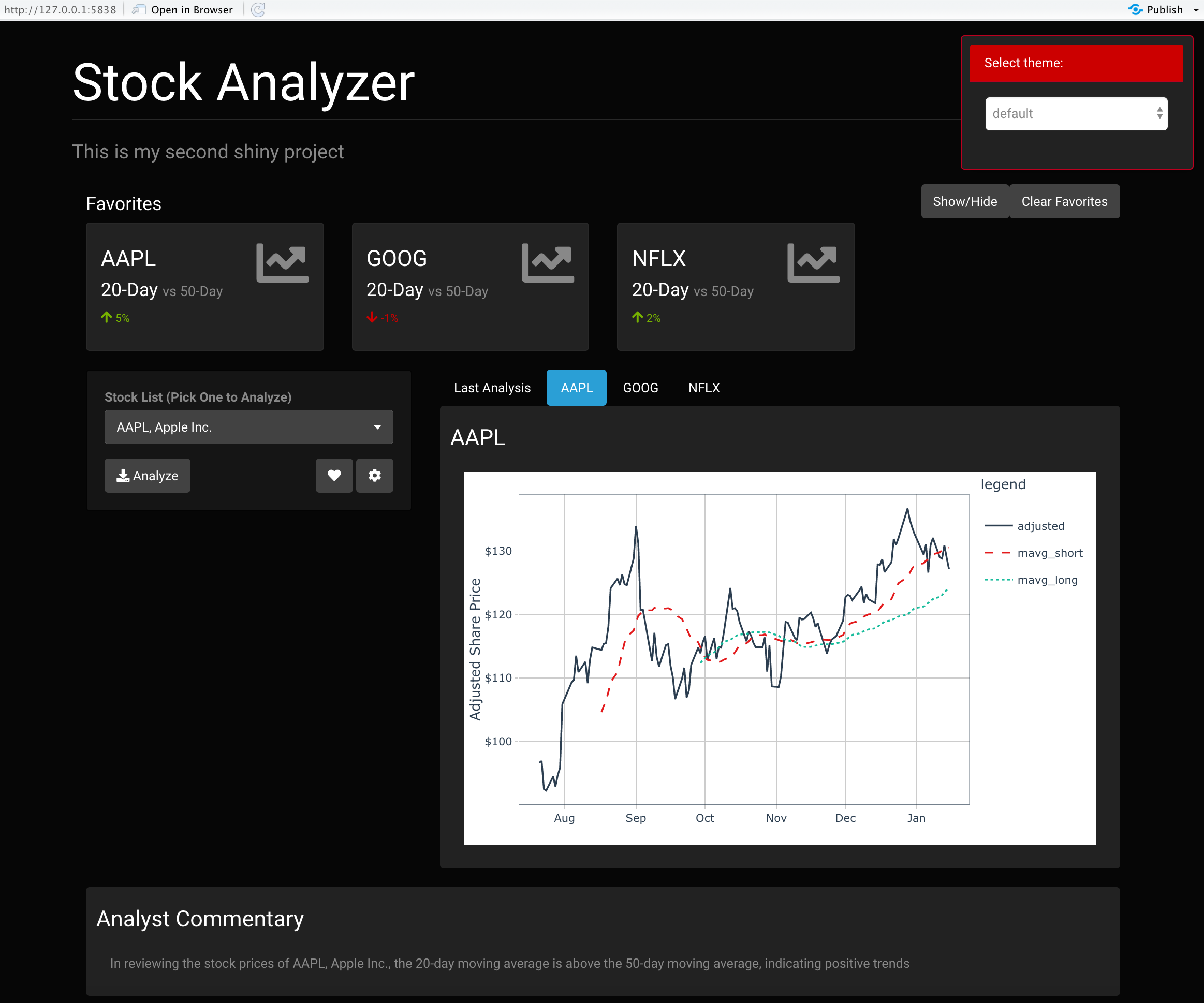Click the URL http://127.0.0.1:5838
The height and width of the screenshot is (1003, 1204).
coord(60,10)
